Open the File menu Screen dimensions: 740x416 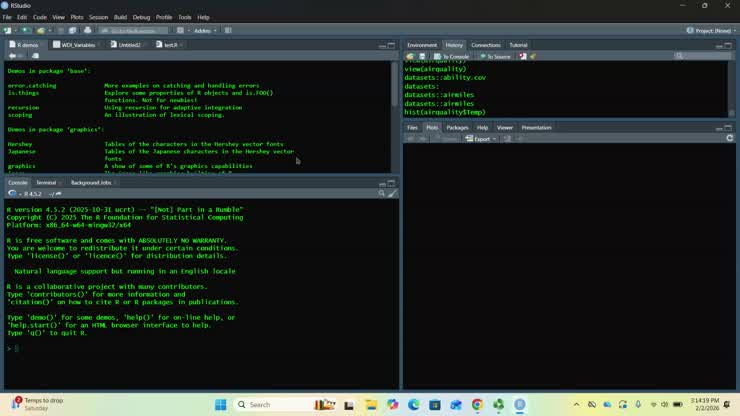(7, 17)
